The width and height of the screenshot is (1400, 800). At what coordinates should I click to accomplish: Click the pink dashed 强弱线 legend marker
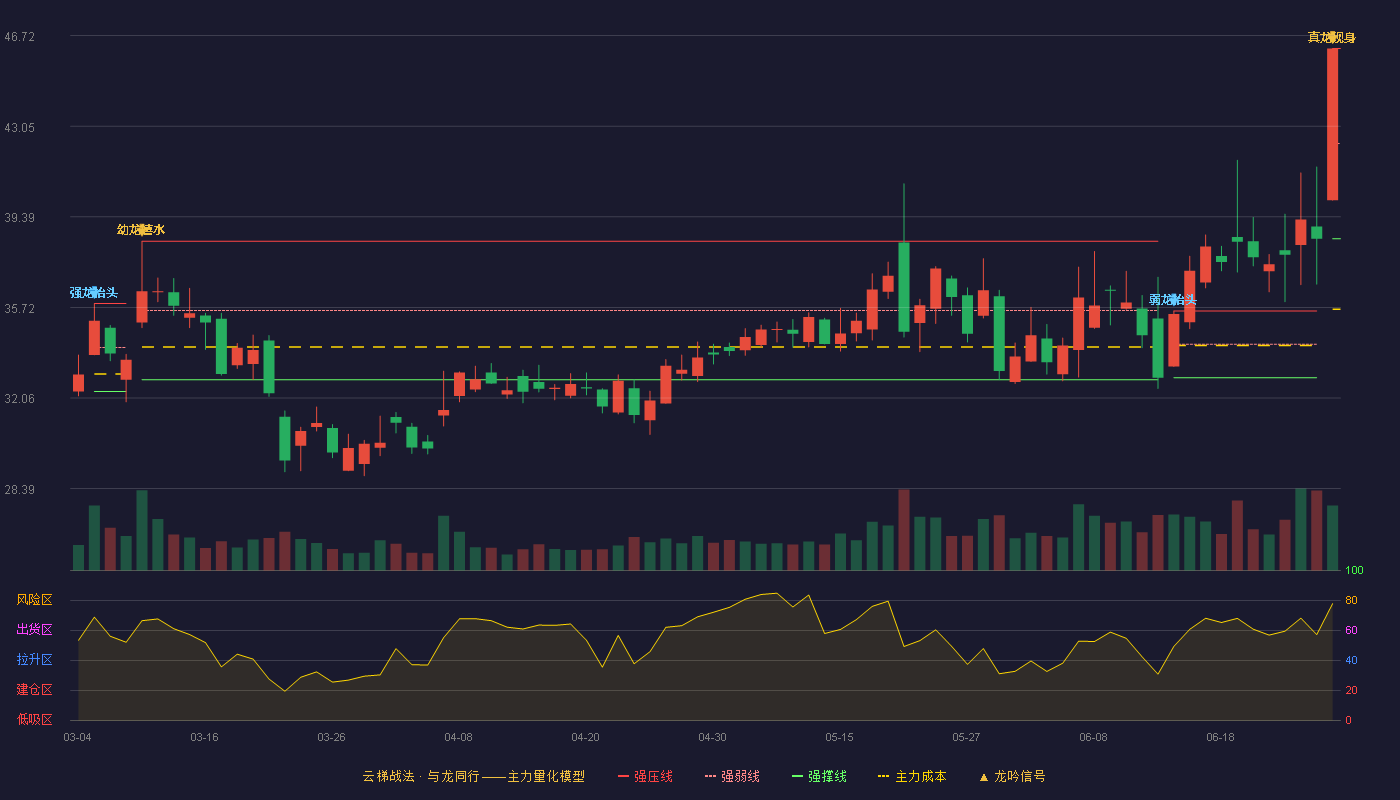click(710, 776)
